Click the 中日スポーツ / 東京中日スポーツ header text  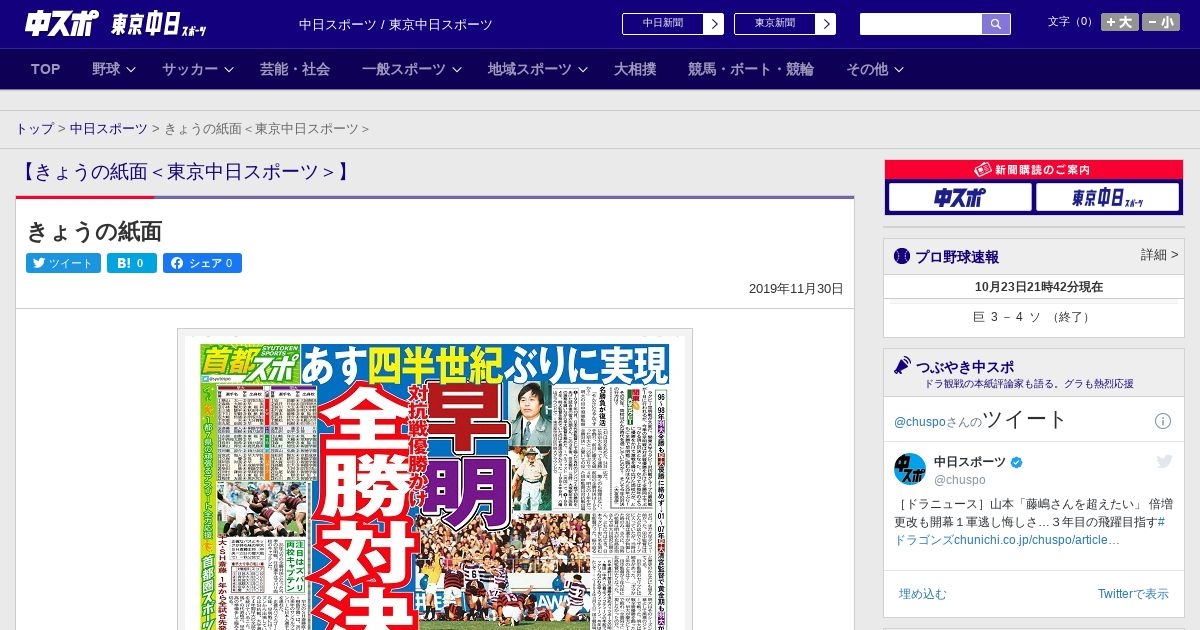click(396, 24)
